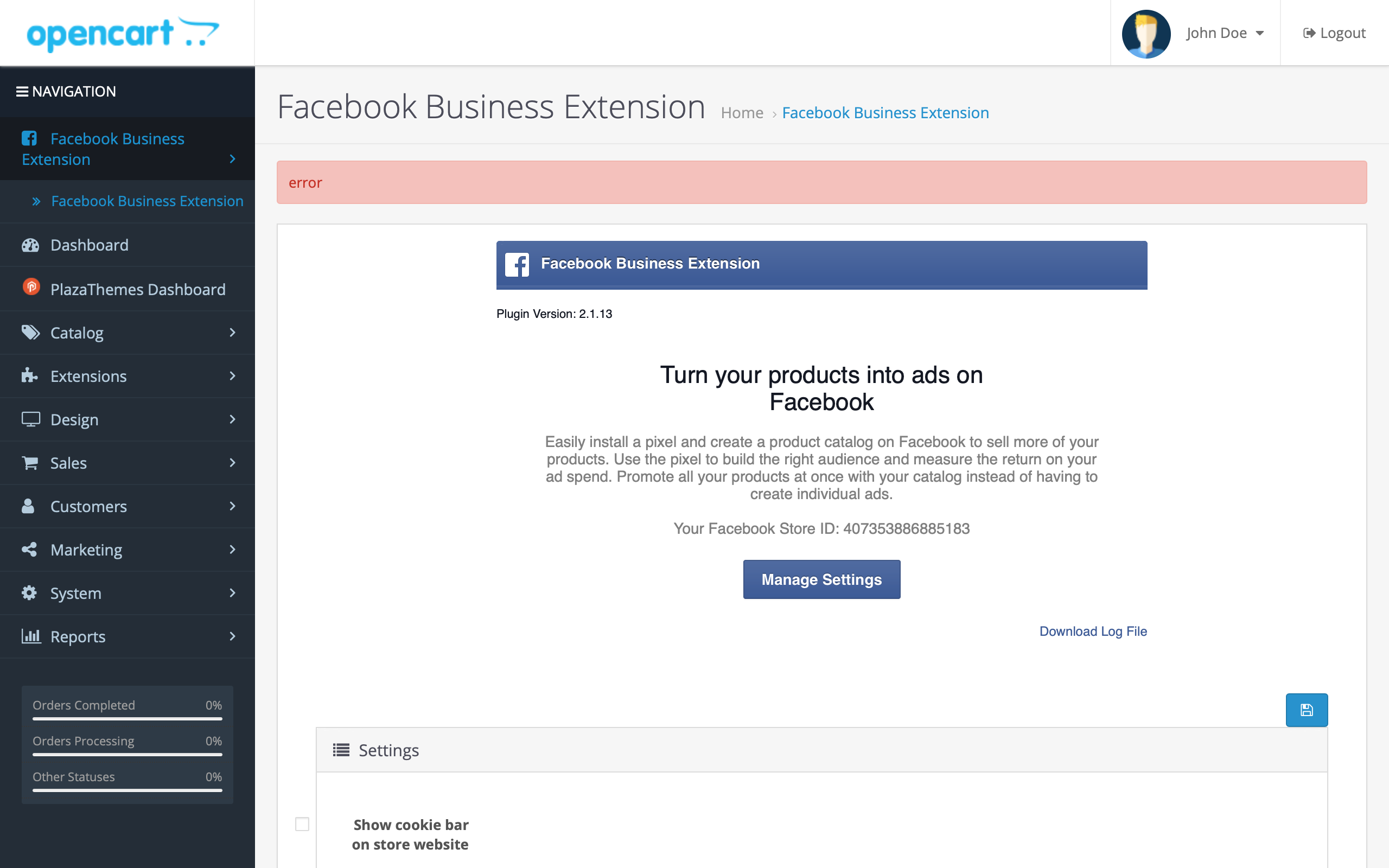
Task: Collapse the Navigation menu
Action: tap(67, 91)
